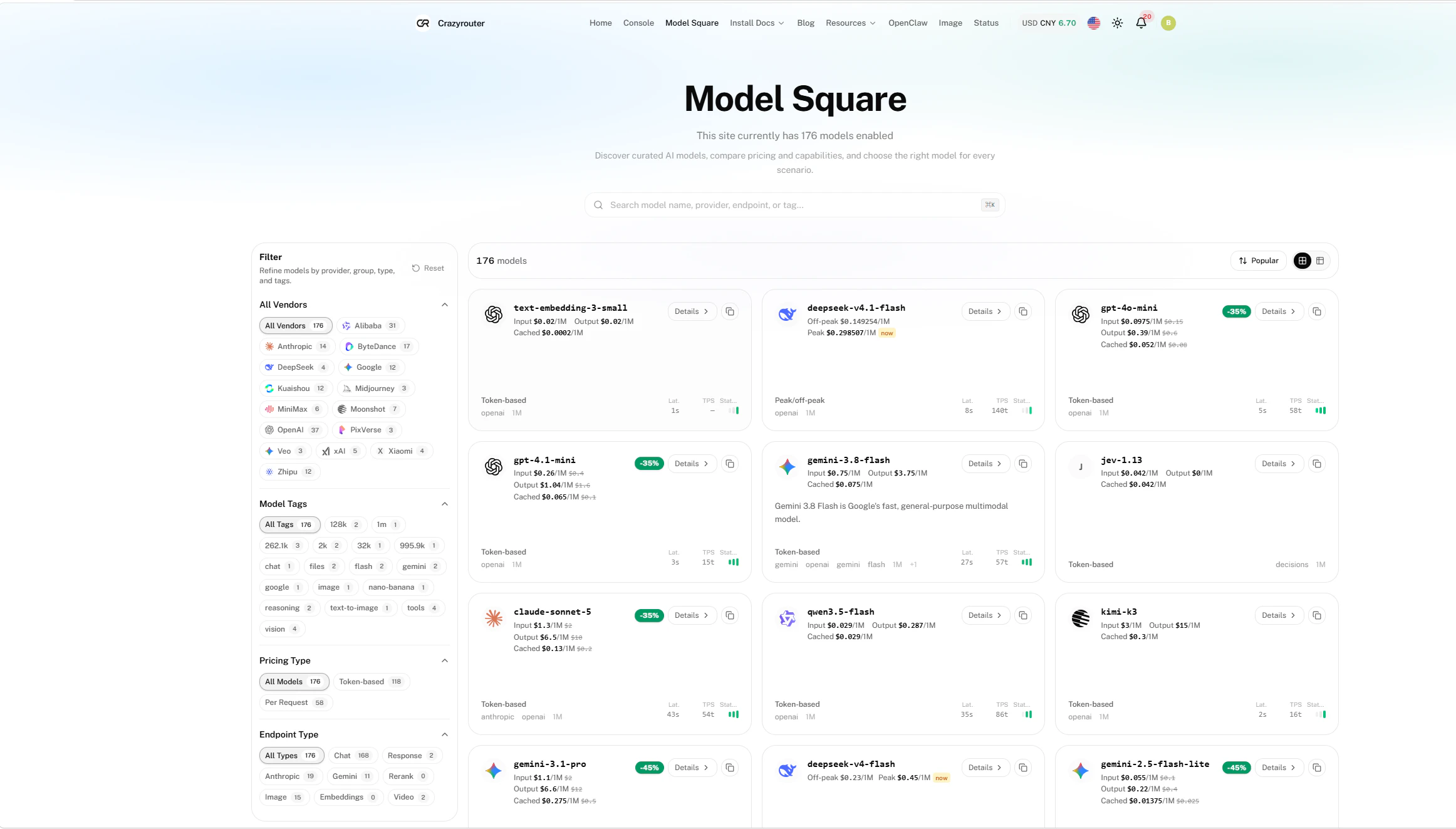Switch currency to CNY
Viewport: 1456px width, 829px height.
1048,23
